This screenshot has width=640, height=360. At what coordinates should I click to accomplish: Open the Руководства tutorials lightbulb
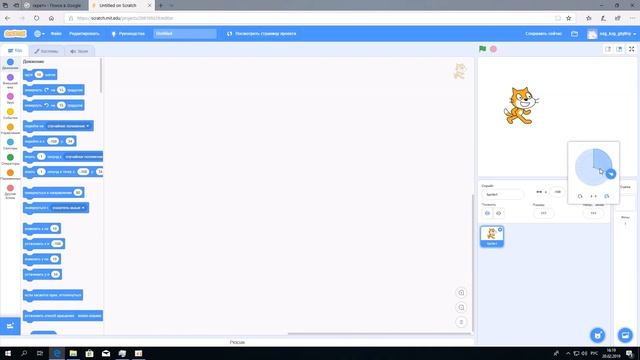[128, 33]
